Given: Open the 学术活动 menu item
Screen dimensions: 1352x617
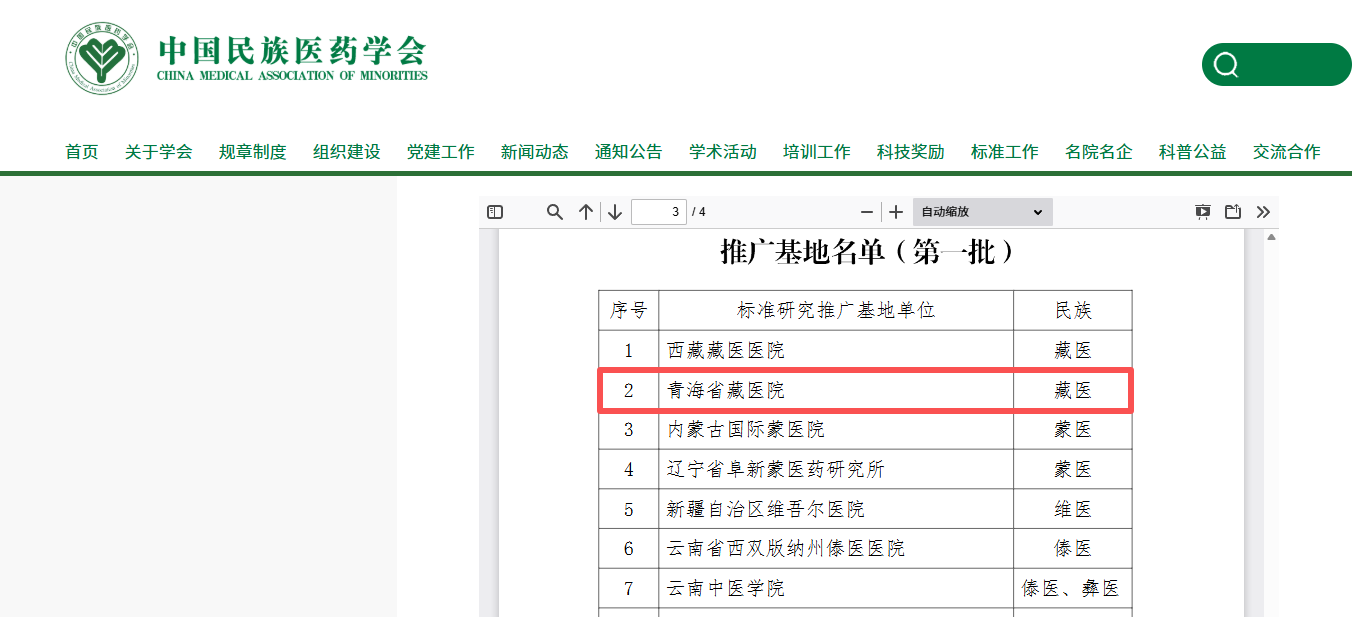Looking at the screenshot, I should (x=723, y=152).
